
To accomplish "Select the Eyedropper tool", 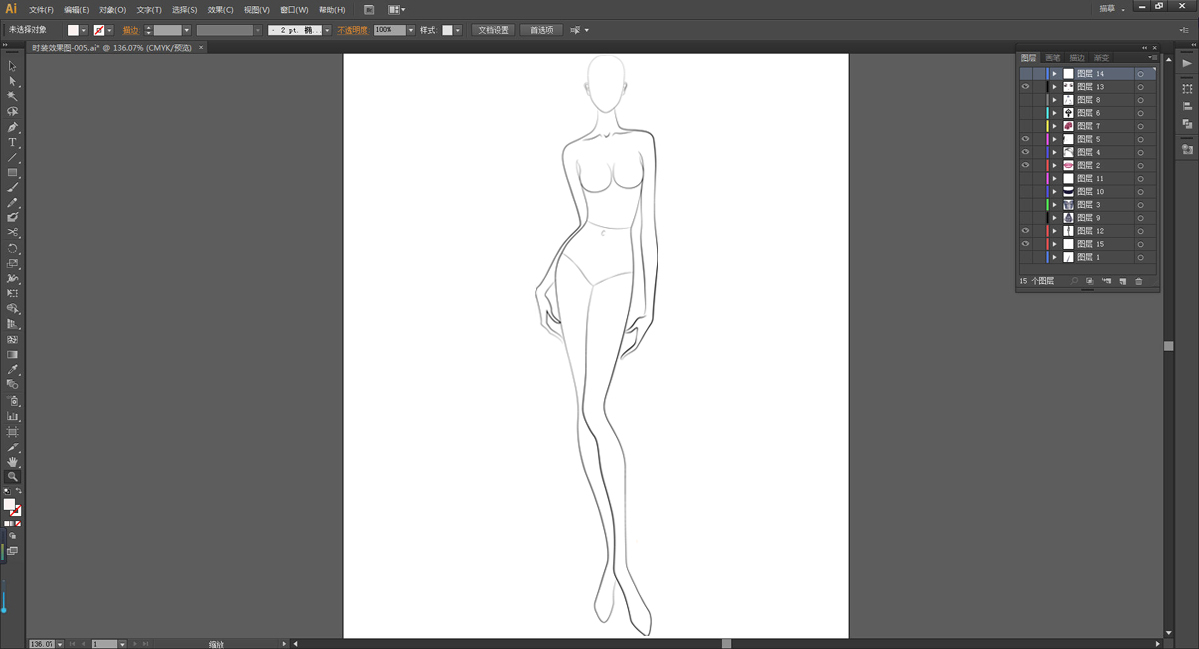I will (12, 370).
